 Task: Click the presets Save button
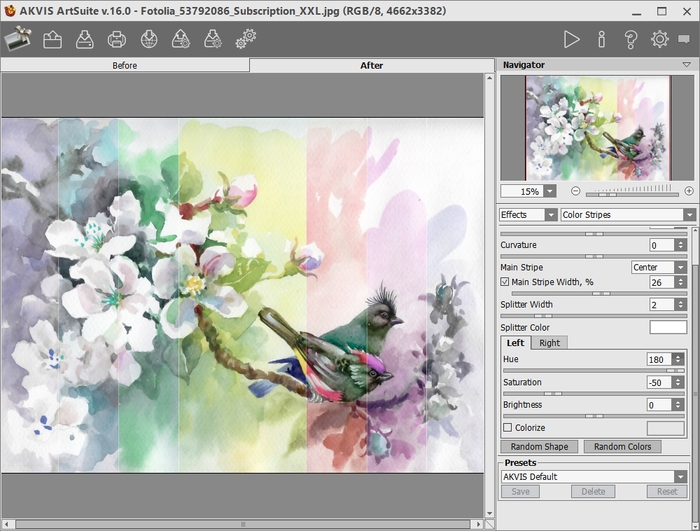pyautogui.click(x=520, y=491)
